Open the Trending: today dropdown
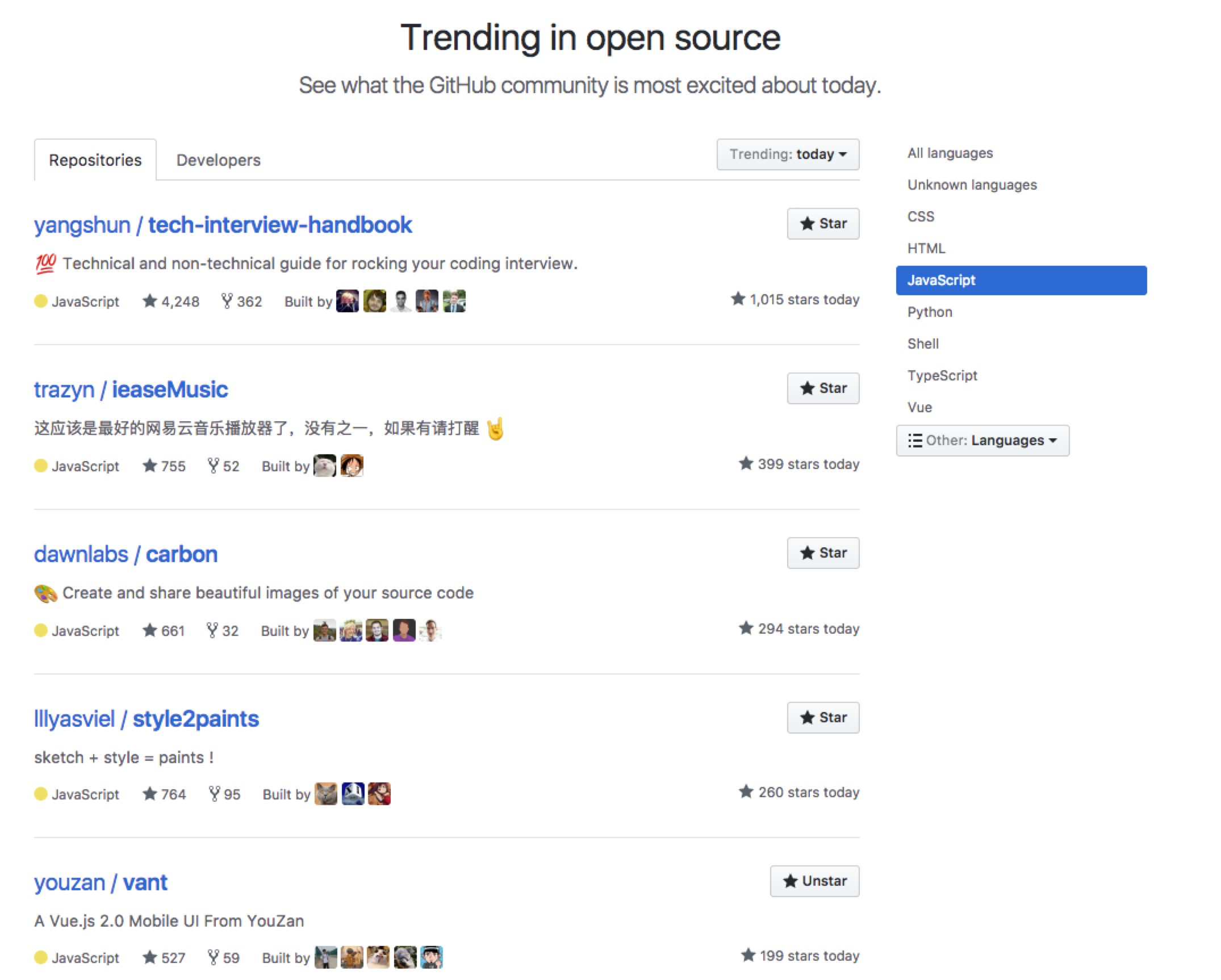Image resolution: width=1221 pixels, height=980 pixels. click(788, 154)
